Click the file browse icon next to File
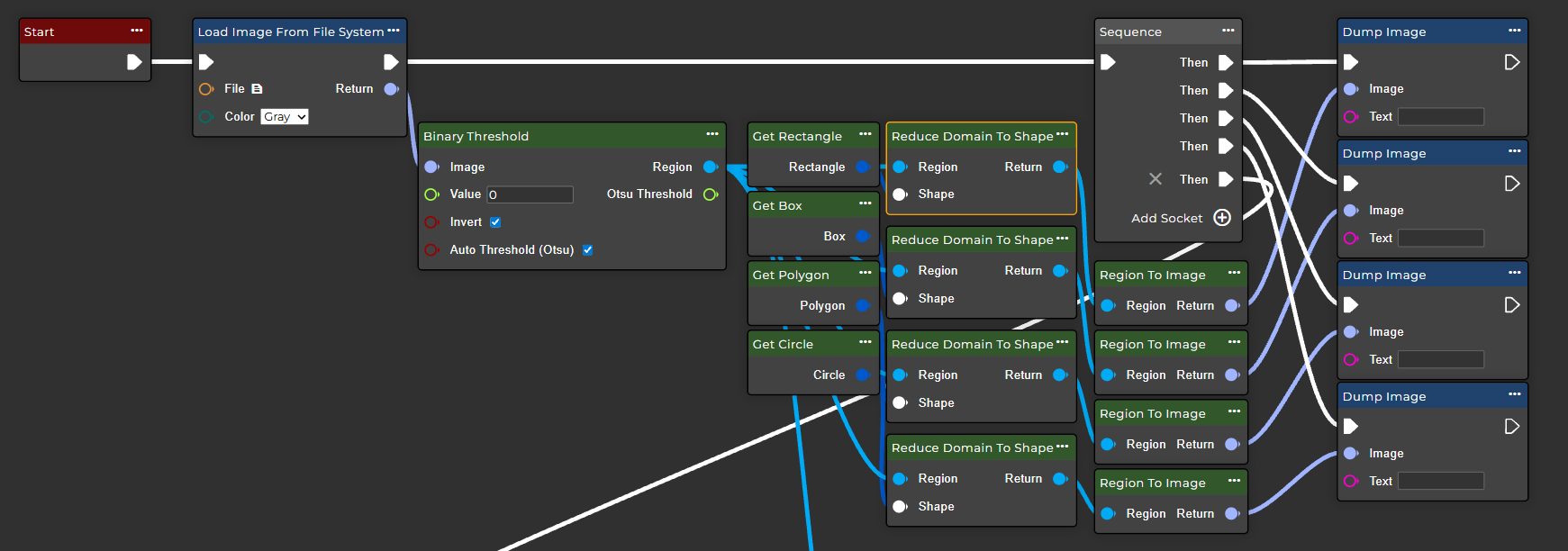The width and height of the screenshot is (1568, 551). (257, 89)
